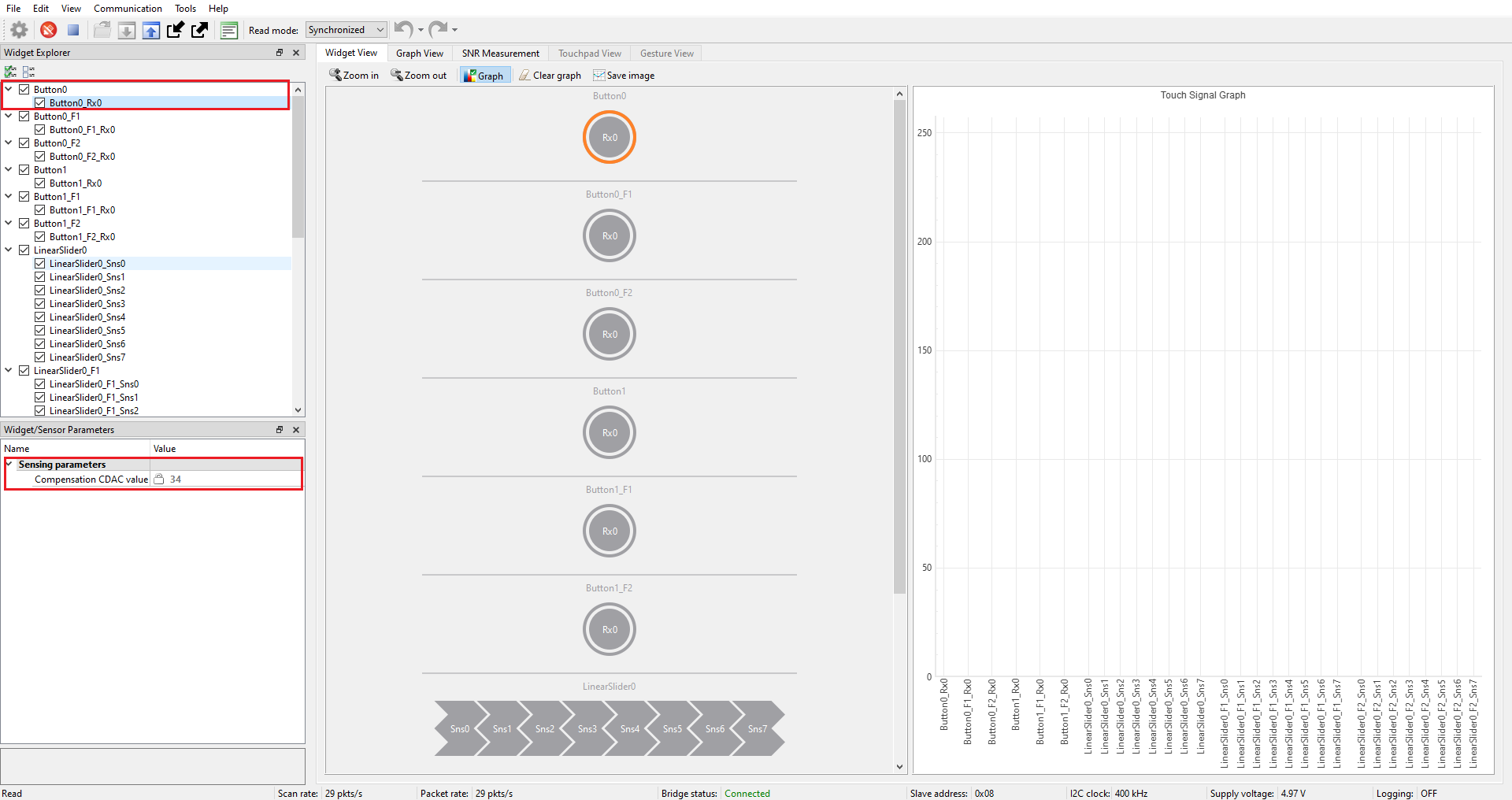Select the Button0 Rx0 sensor circle
The image size is (1512, 800).
(610, 137)
